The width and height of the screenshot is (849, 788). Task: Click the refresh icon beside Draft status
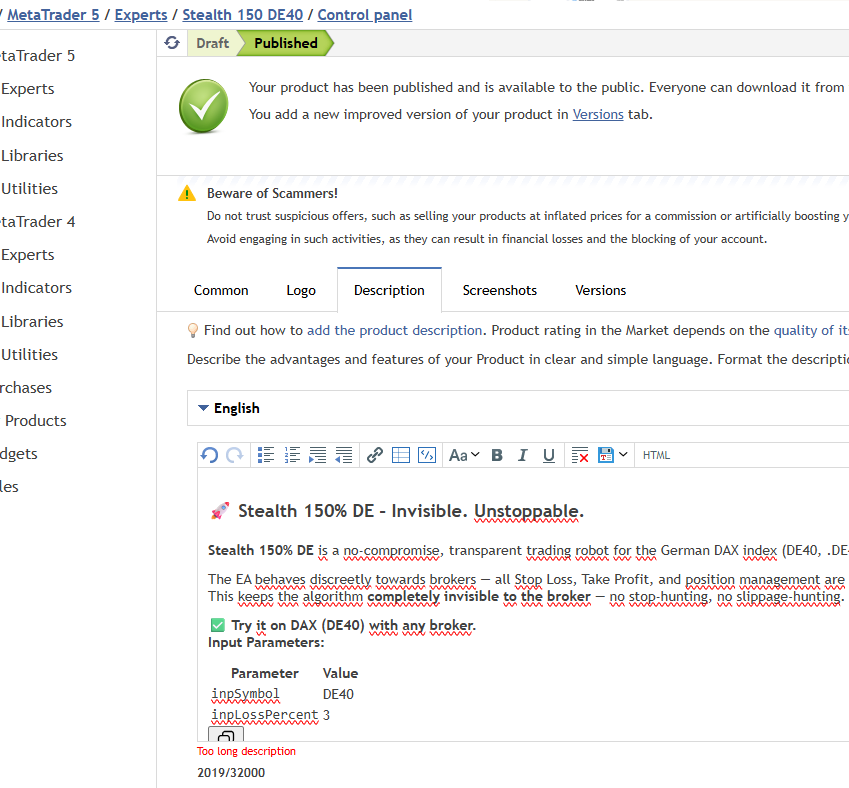[172, 43]
